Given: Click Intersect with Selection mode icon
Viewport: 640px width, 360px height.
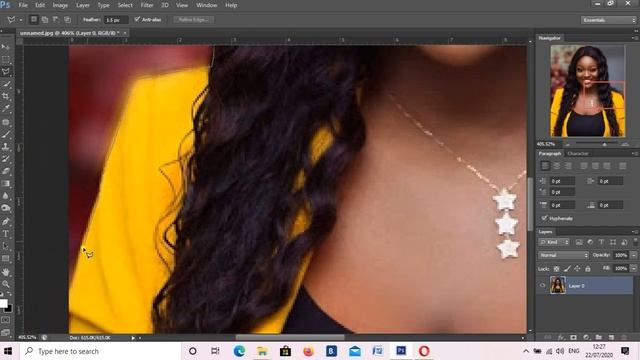Looking at the screenshot, I should click(67, 19).
